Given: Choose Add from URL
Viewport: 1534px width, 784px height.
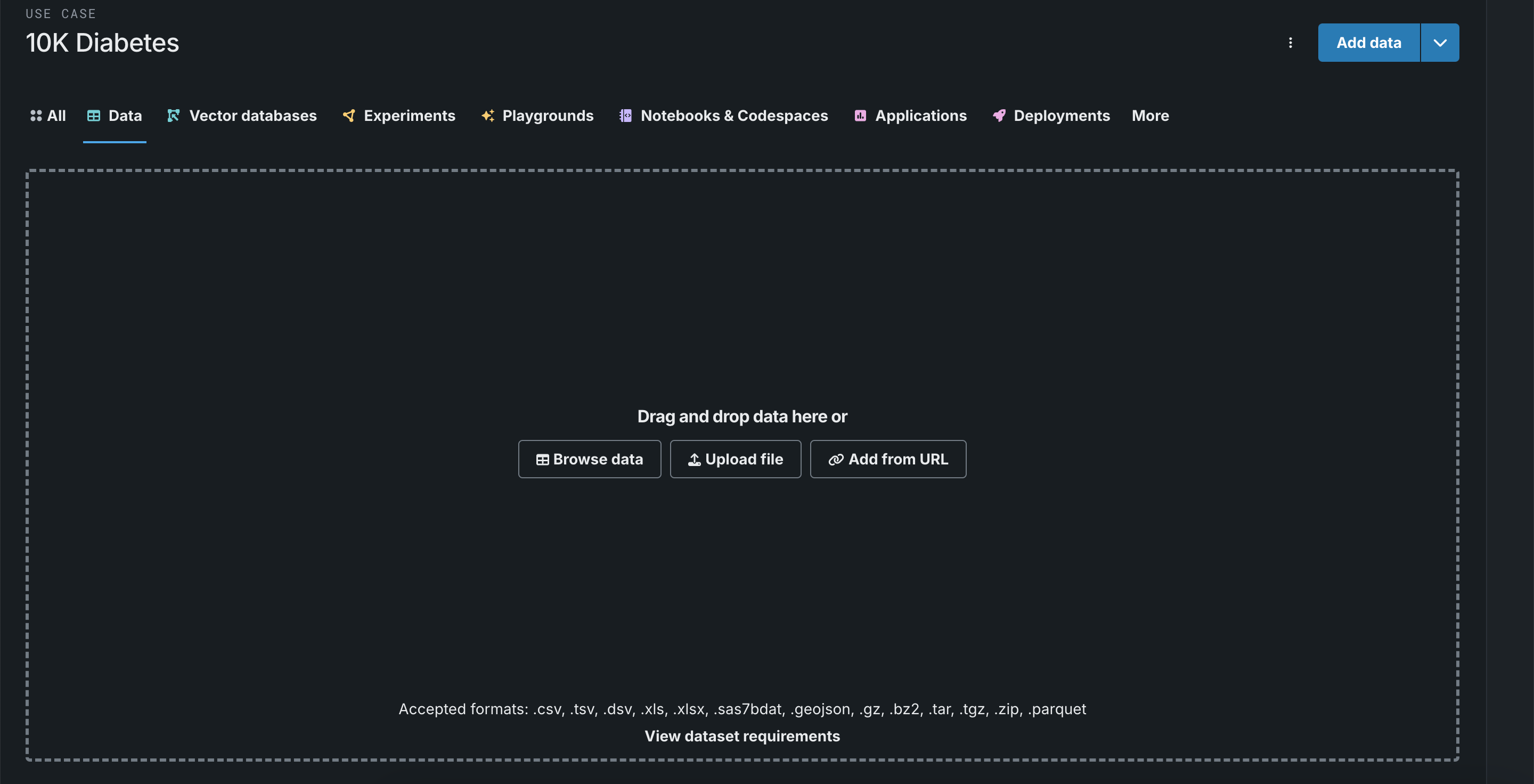Looking at the screenshot, I should click(887, 459).
